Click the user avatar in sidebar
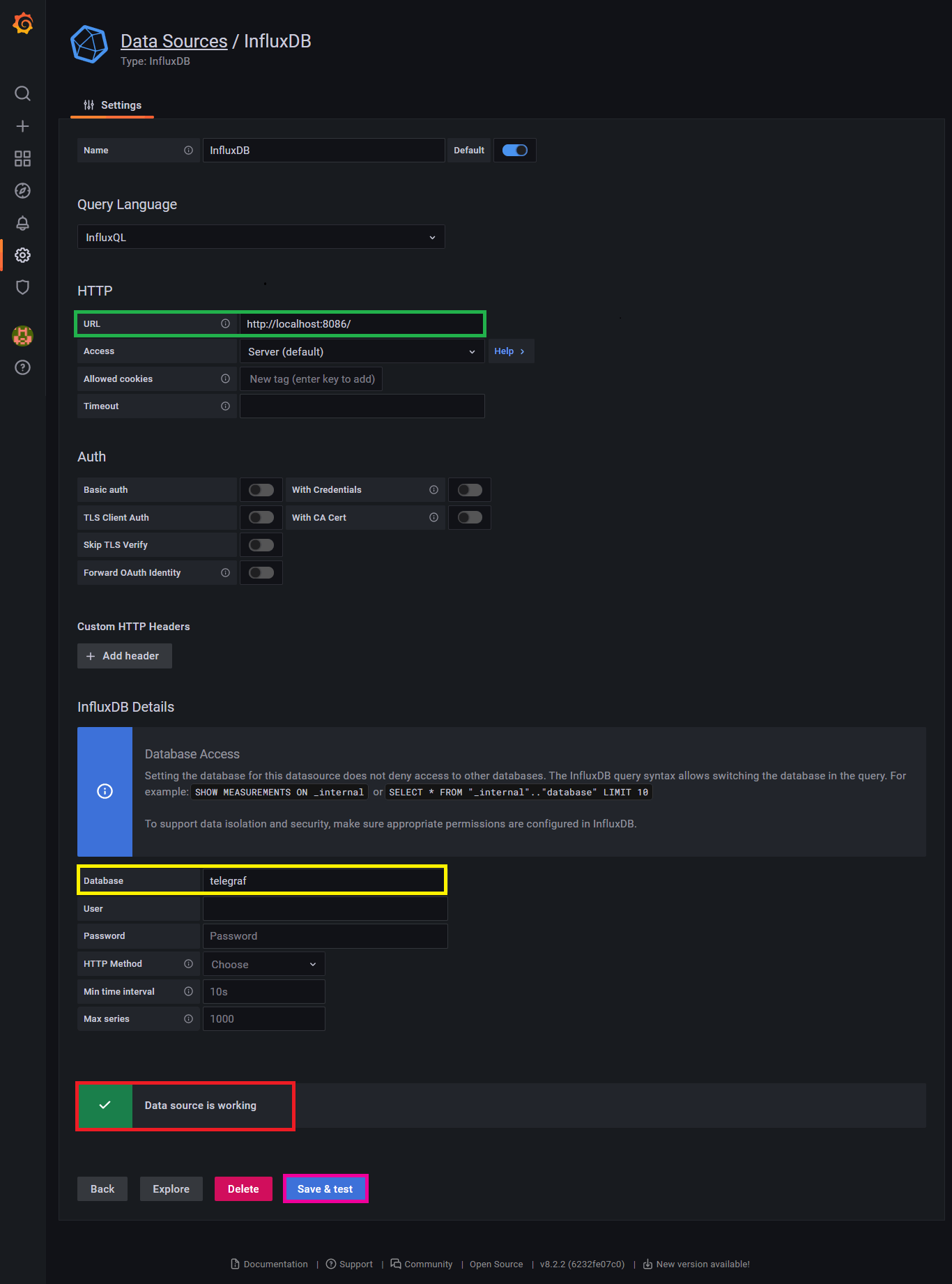Screen dimensions: 952x1284 pyautogui.click(x=22, y=335)
